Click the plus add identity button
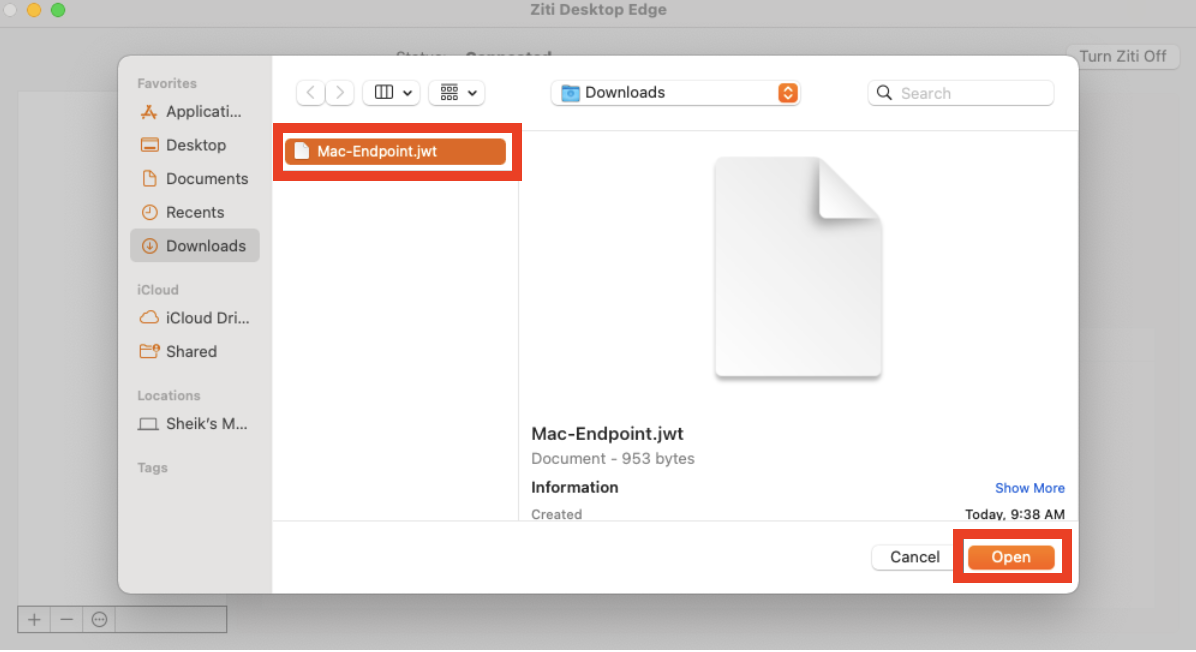The height and width of the screenshot is (652, 1196). click(34, 620)
